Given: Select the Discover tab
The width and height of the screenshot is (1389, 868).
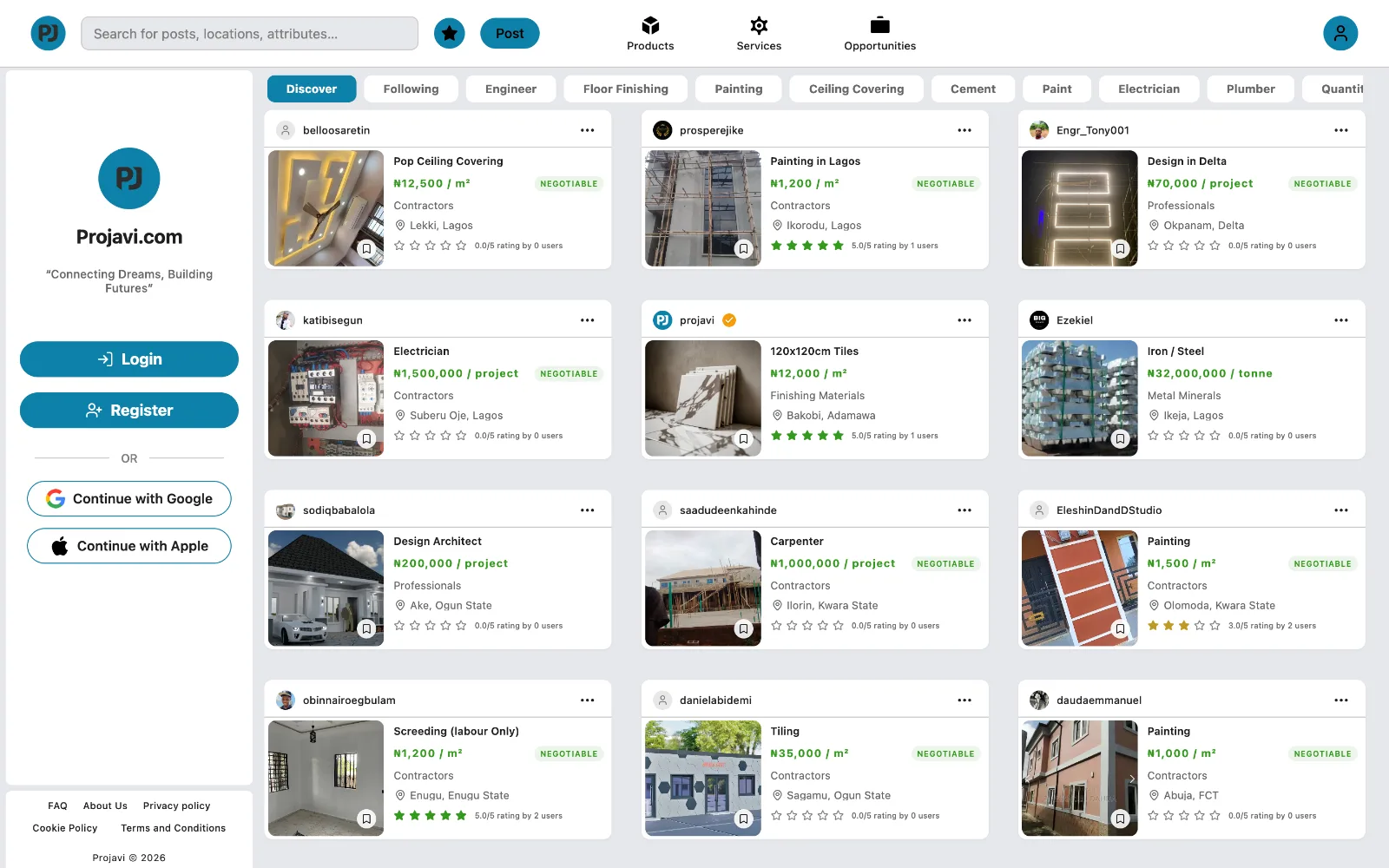Looking at the screenshot, I should (312, 89).
